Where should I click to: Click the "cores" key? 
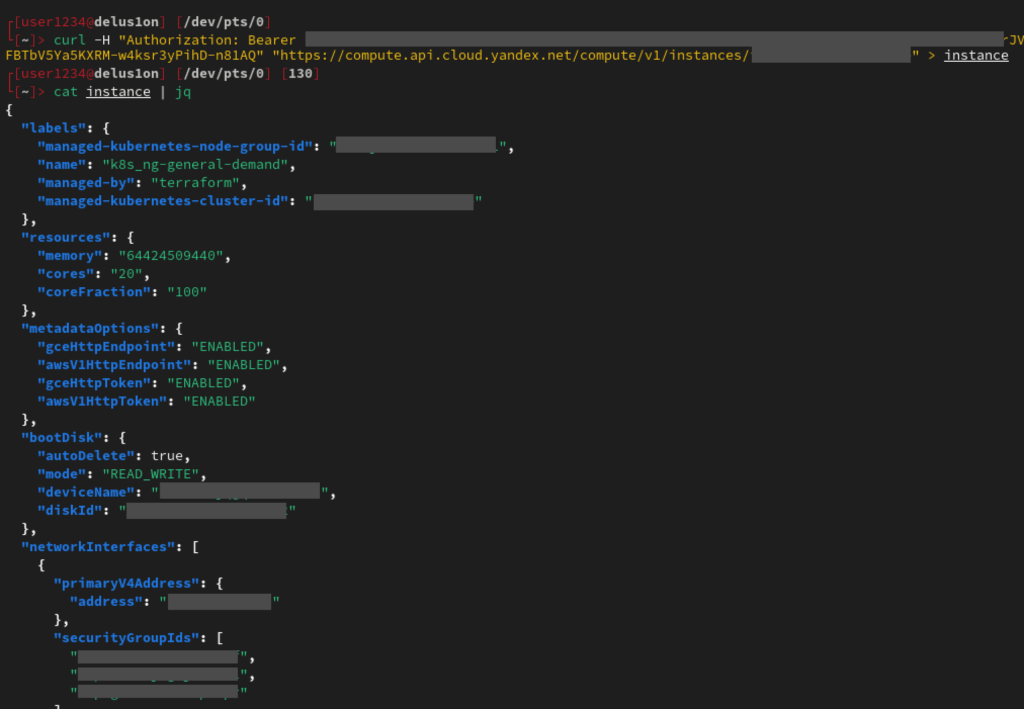66,274
